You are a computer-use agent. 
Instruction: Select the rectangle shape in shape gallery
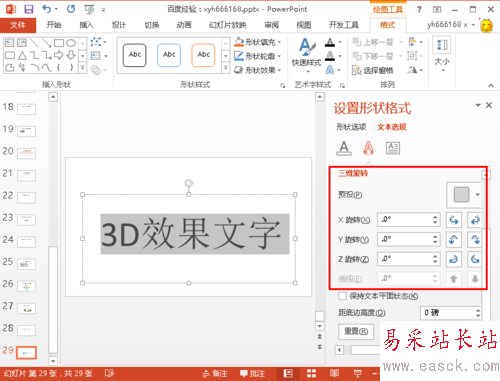pos(59,43)
